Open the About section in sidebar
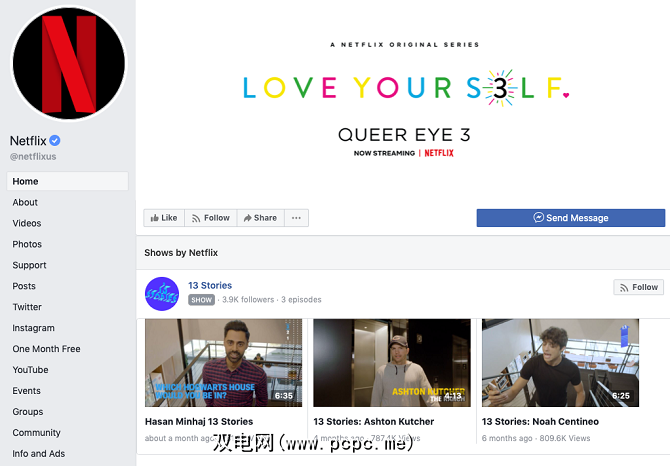The width and height of the screenshot is (670, 466). click(25, 202)
